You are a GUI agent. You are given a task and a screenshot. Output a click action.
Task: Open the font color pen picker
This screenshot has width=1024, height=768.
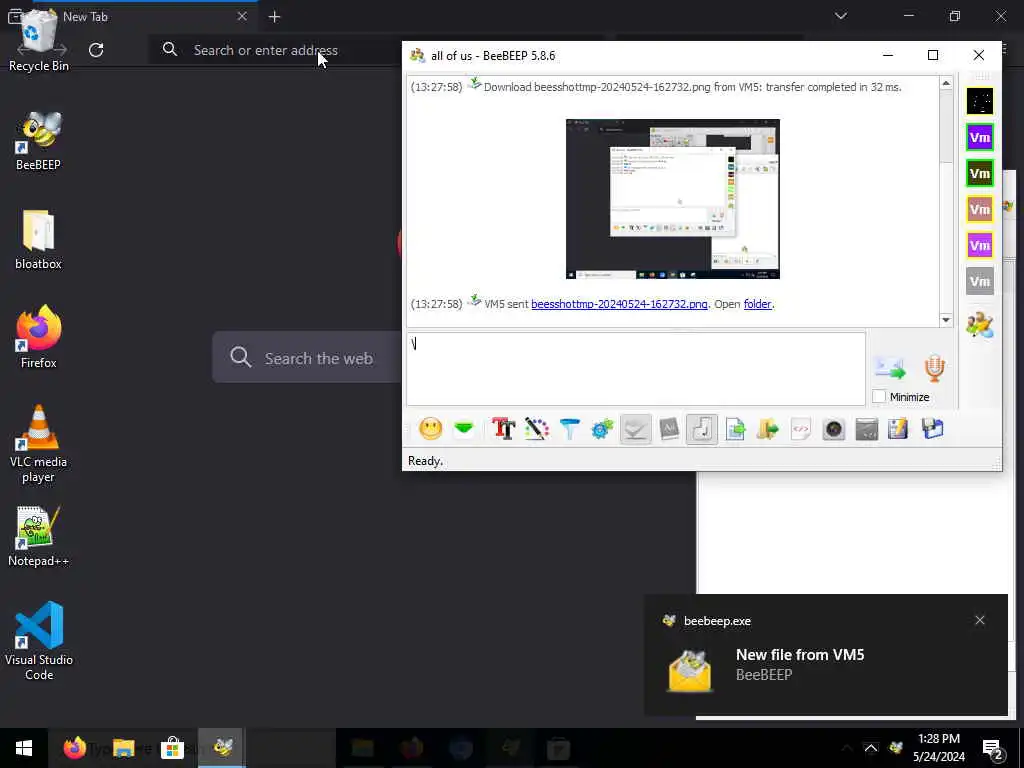[x=536, y=429]
